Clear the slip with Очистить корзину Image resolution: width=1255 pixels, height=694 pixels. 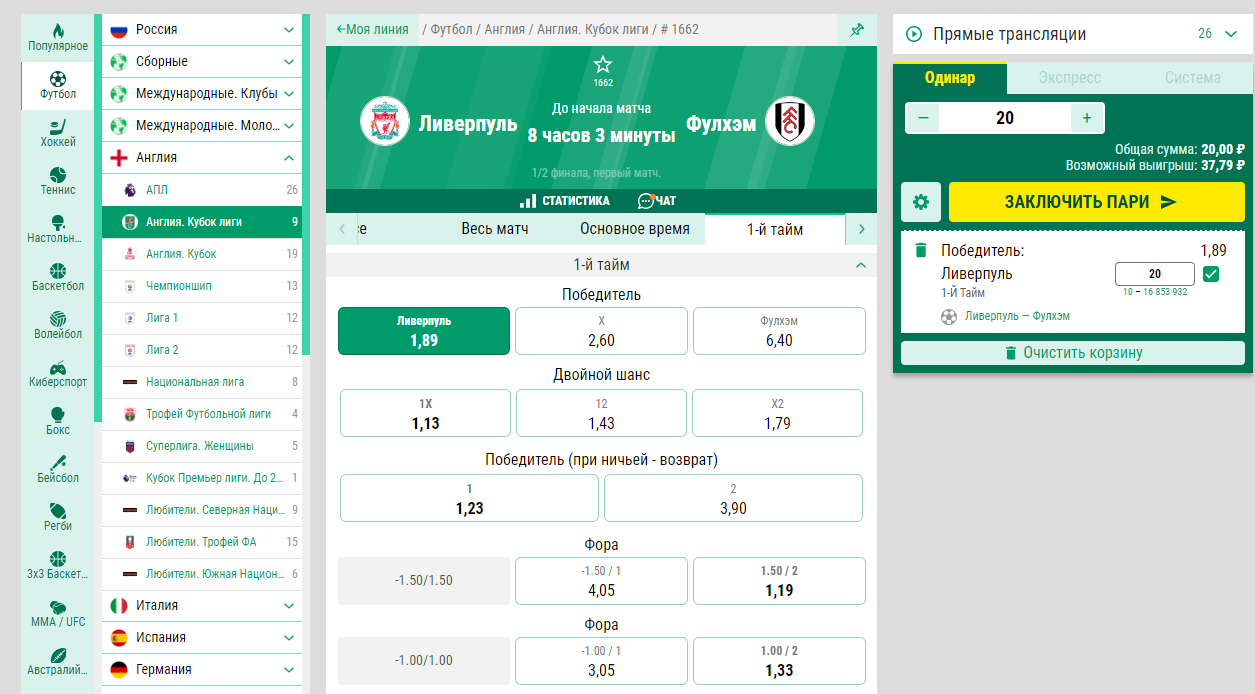[1073, 353]
